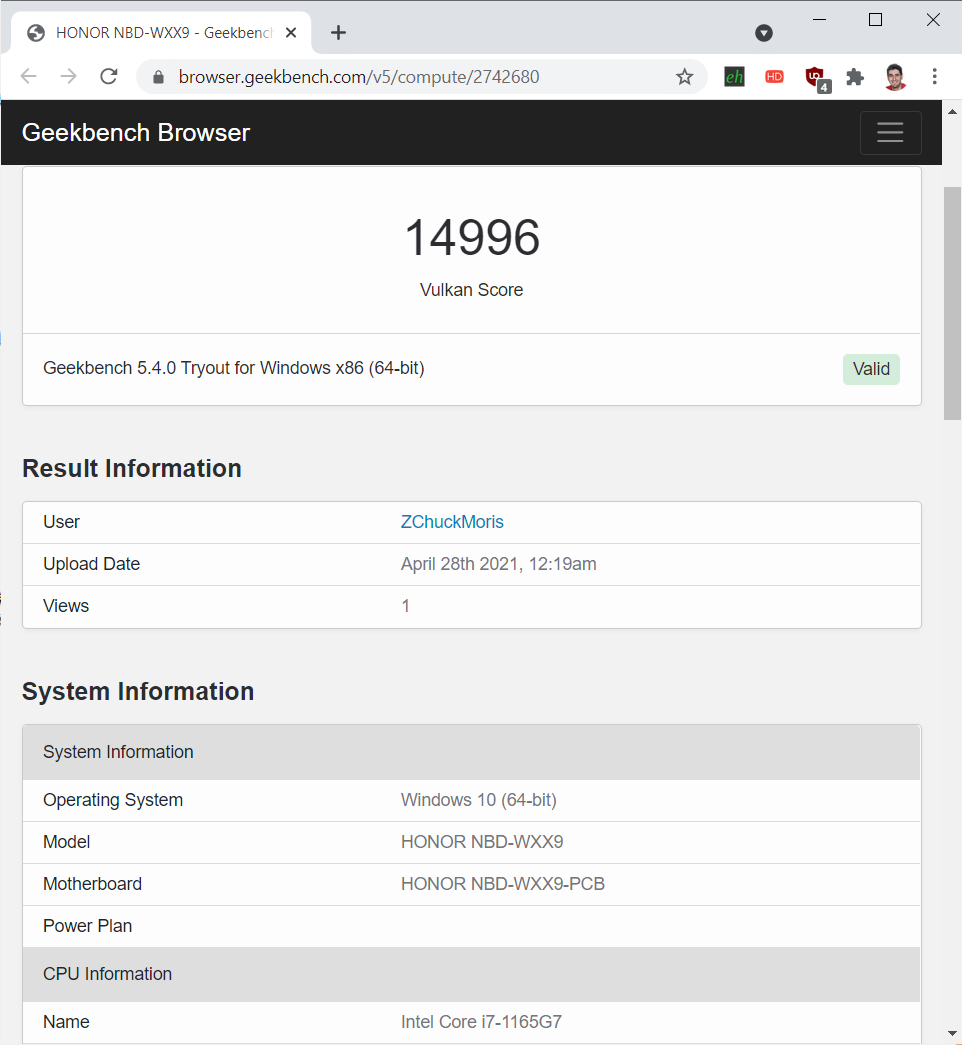This screenshot has height=1045, width=962.
Task: Open the green 'eh' extension icon
Action: coord(734,77)
